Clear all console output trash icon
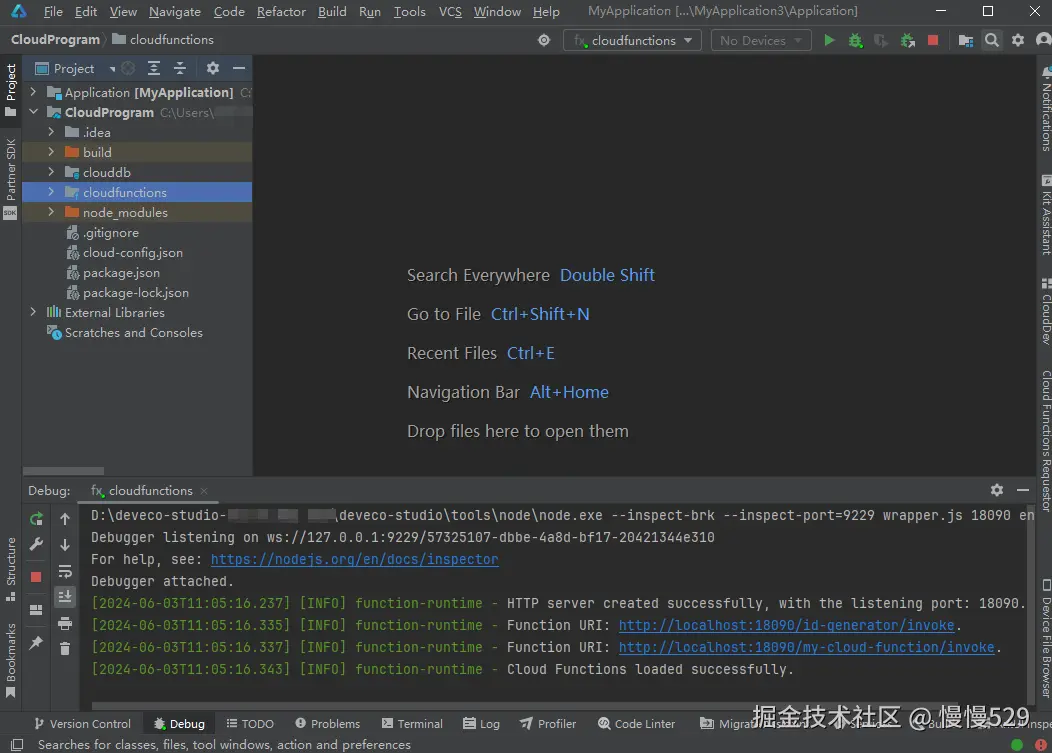Screen dimensions: 1052x753 coord(65,649)
